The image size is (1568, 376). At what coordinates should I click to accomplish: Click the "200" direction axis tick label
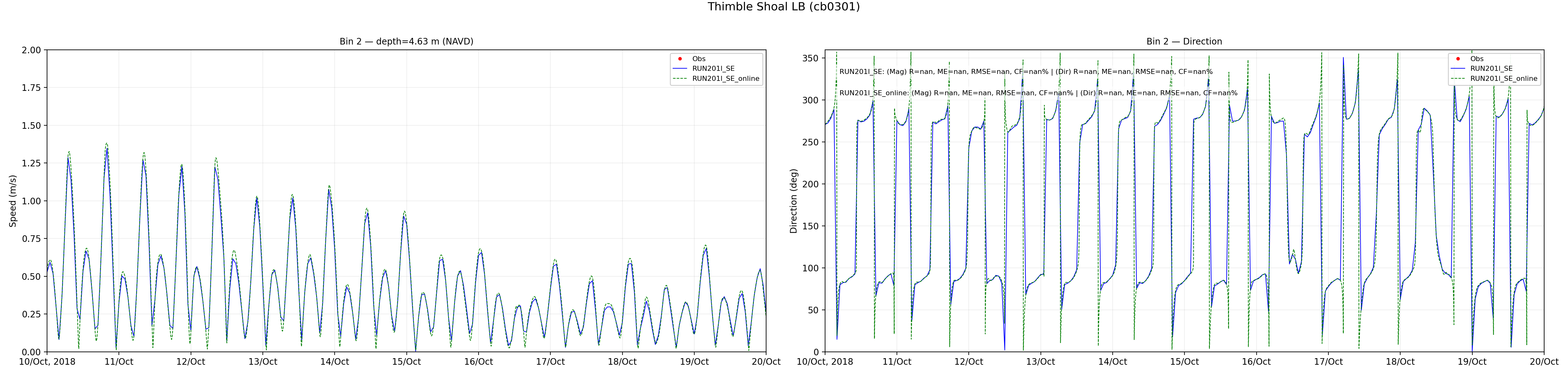tap(811, 184)
